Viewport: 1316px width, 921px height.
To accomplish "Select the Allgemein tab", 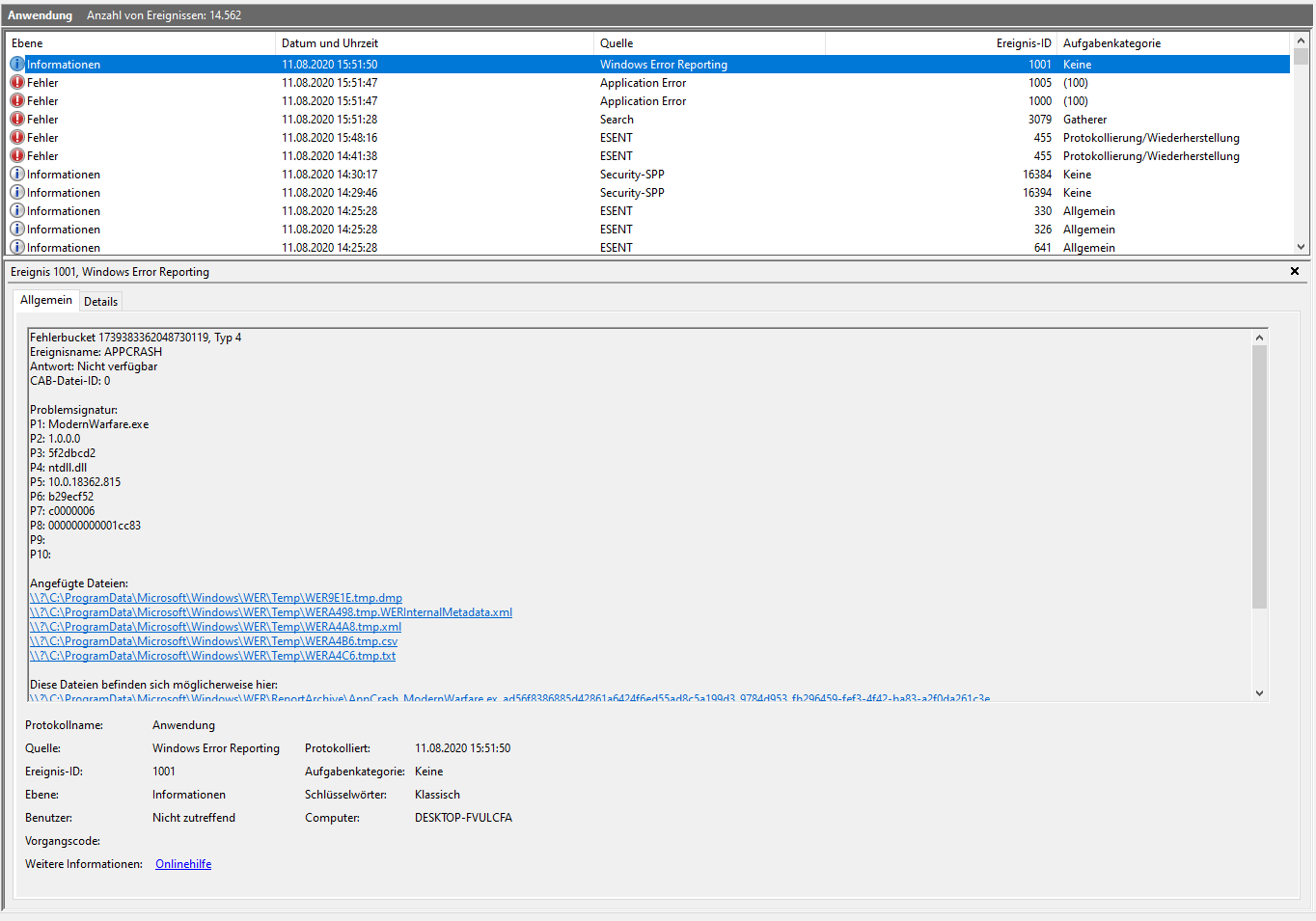I will coord(46,300).
